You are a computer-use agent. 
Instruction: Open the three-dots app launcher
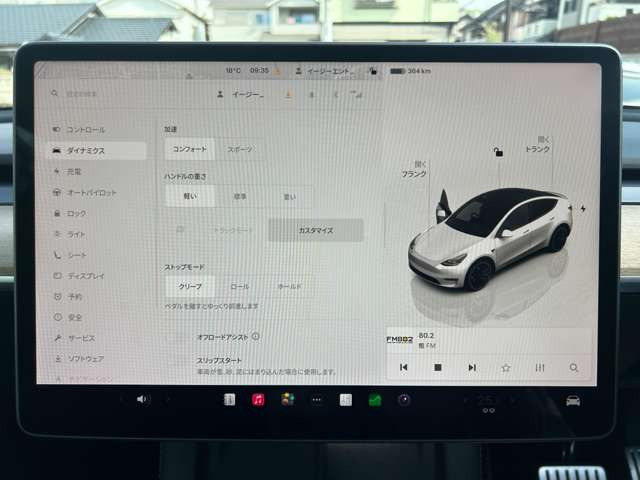317,400
